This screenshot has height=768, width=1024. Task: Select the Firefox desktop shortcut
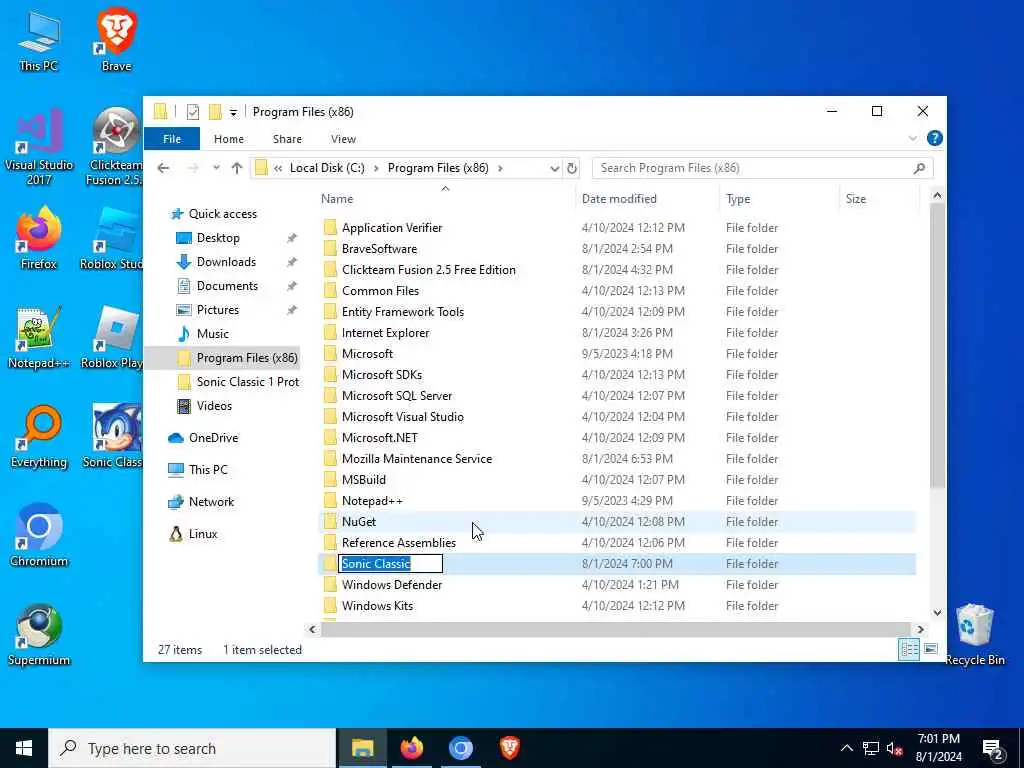(39, 238)
